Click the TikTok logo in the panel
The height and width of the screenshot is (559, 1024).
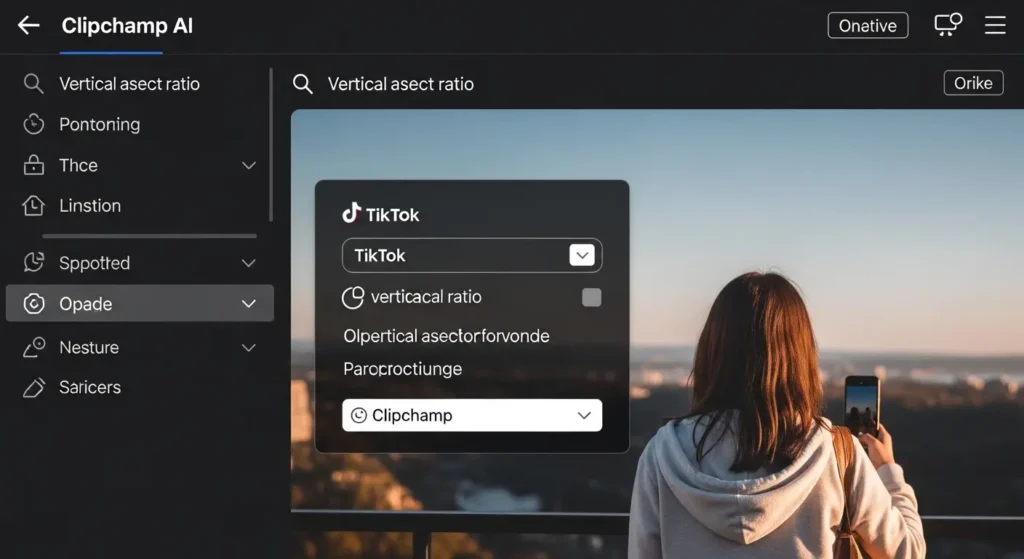coord(351,213)
